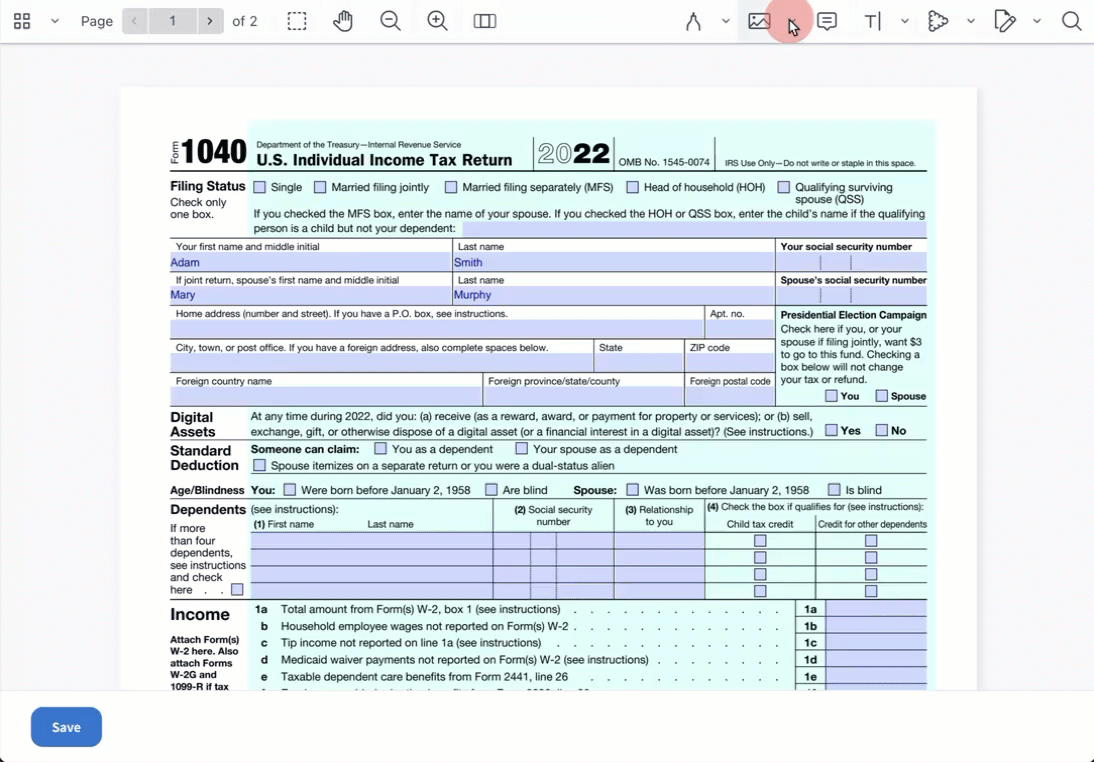Open the view controls grid icon
This screenshot has height=762, width=1094.
coord(22,21)
